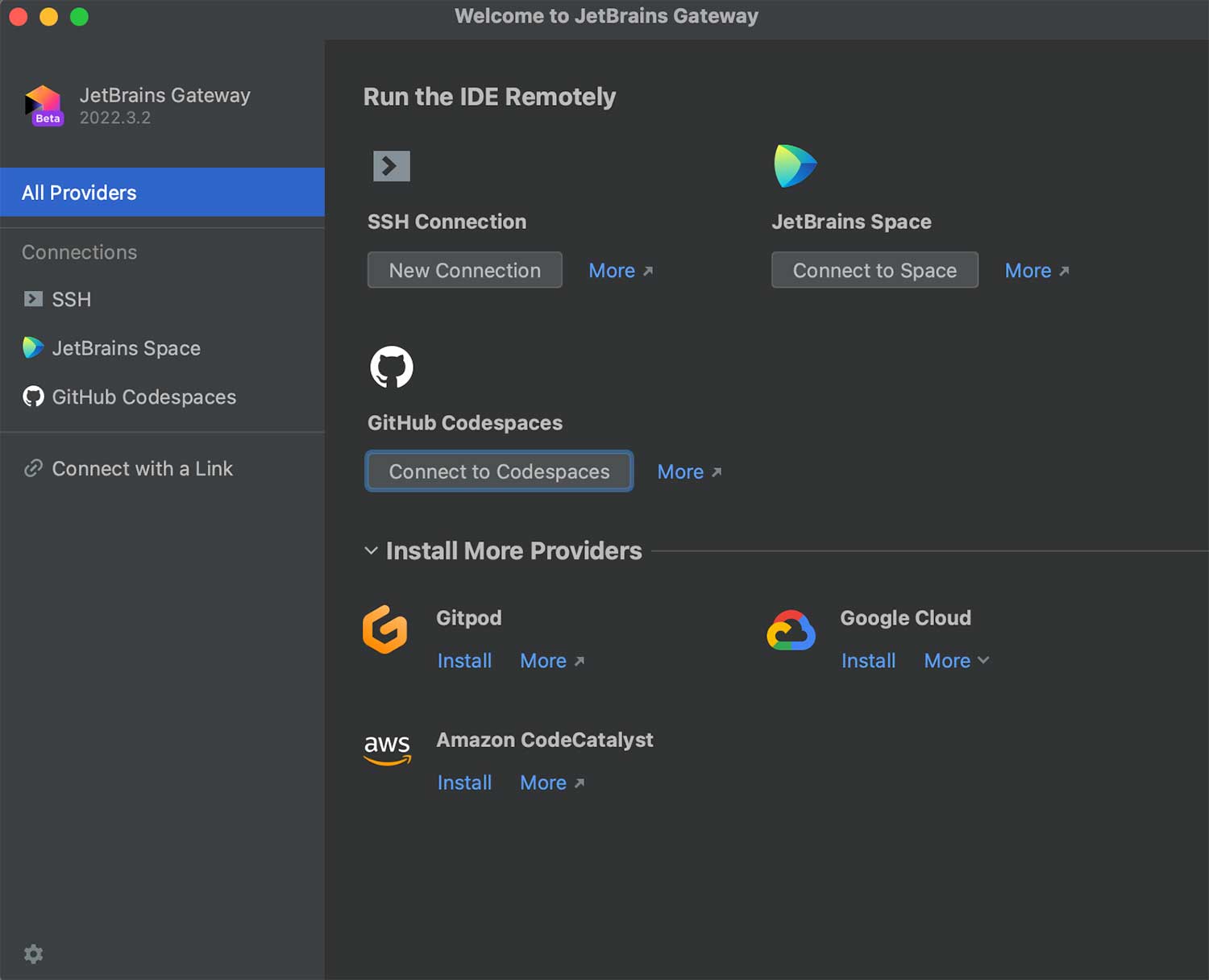The image size is (1209, 980).
Task: Click the Google Cloud logo
Action: pyautogui.click(x=791, y=630)
